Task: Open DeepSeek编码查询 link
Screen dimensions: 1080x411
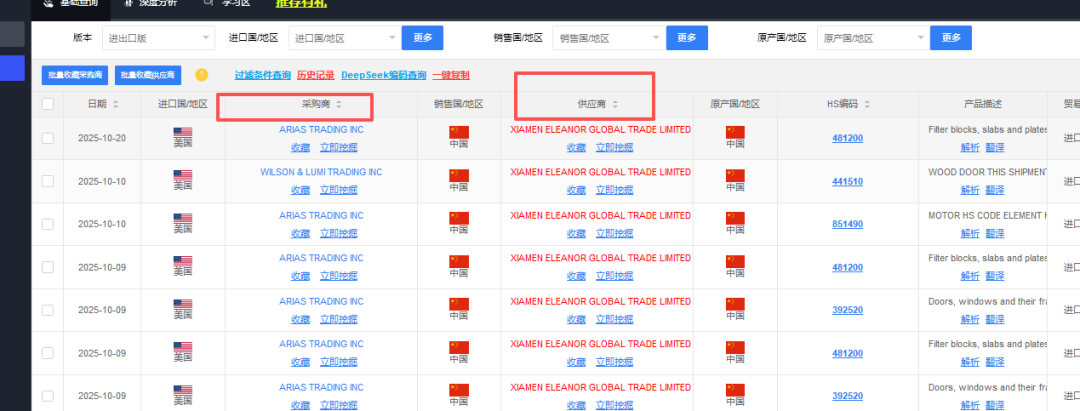Action: 384,75
